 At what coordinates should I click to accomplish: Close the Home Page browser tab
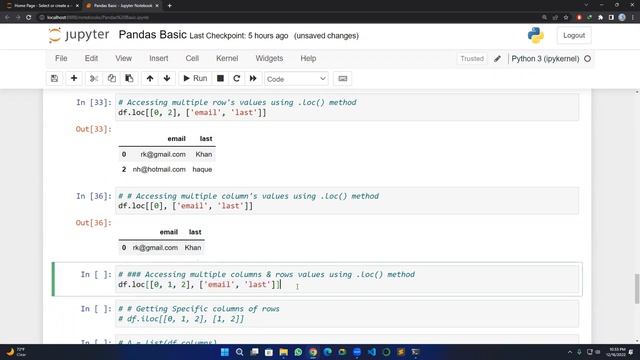(x=77, y=6)
